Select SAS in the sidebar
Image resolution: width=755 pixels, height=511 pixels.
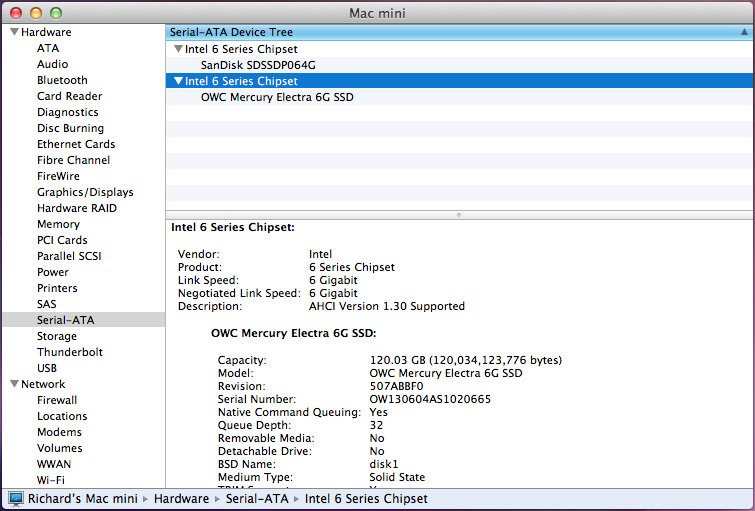47,304
